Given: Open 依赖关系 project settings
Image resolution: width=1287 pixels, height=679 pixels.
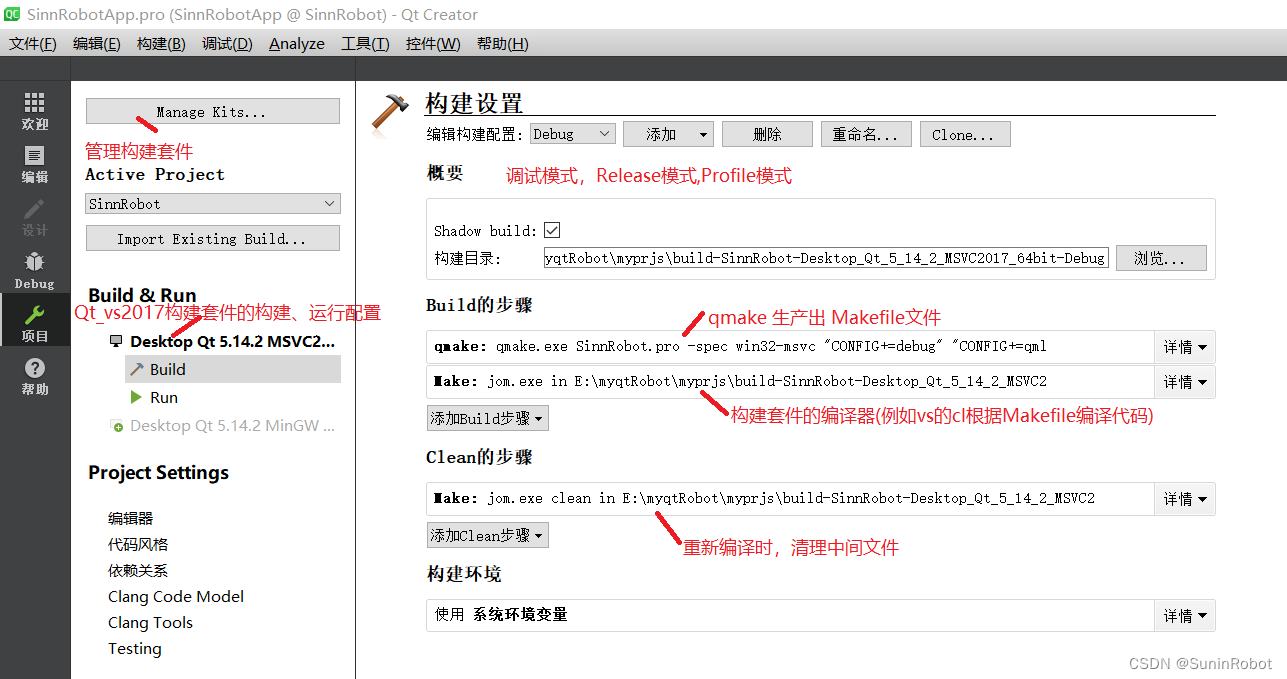Looking at the screenshot, I should click(138, 570).
